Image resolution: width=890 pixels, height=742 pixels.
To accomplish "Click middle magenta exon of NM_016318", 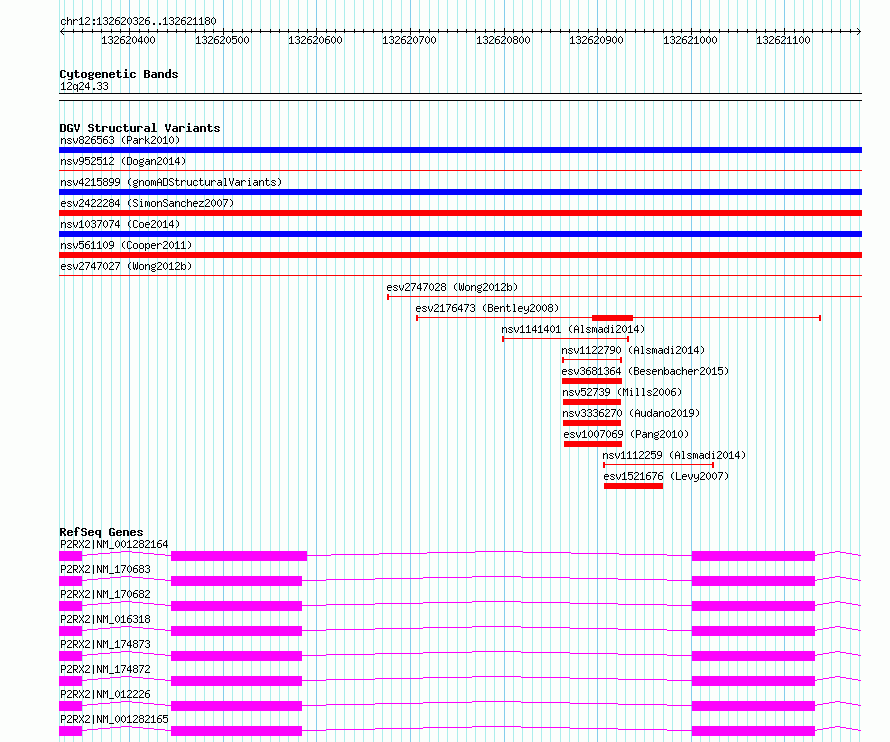I will 237,631.
